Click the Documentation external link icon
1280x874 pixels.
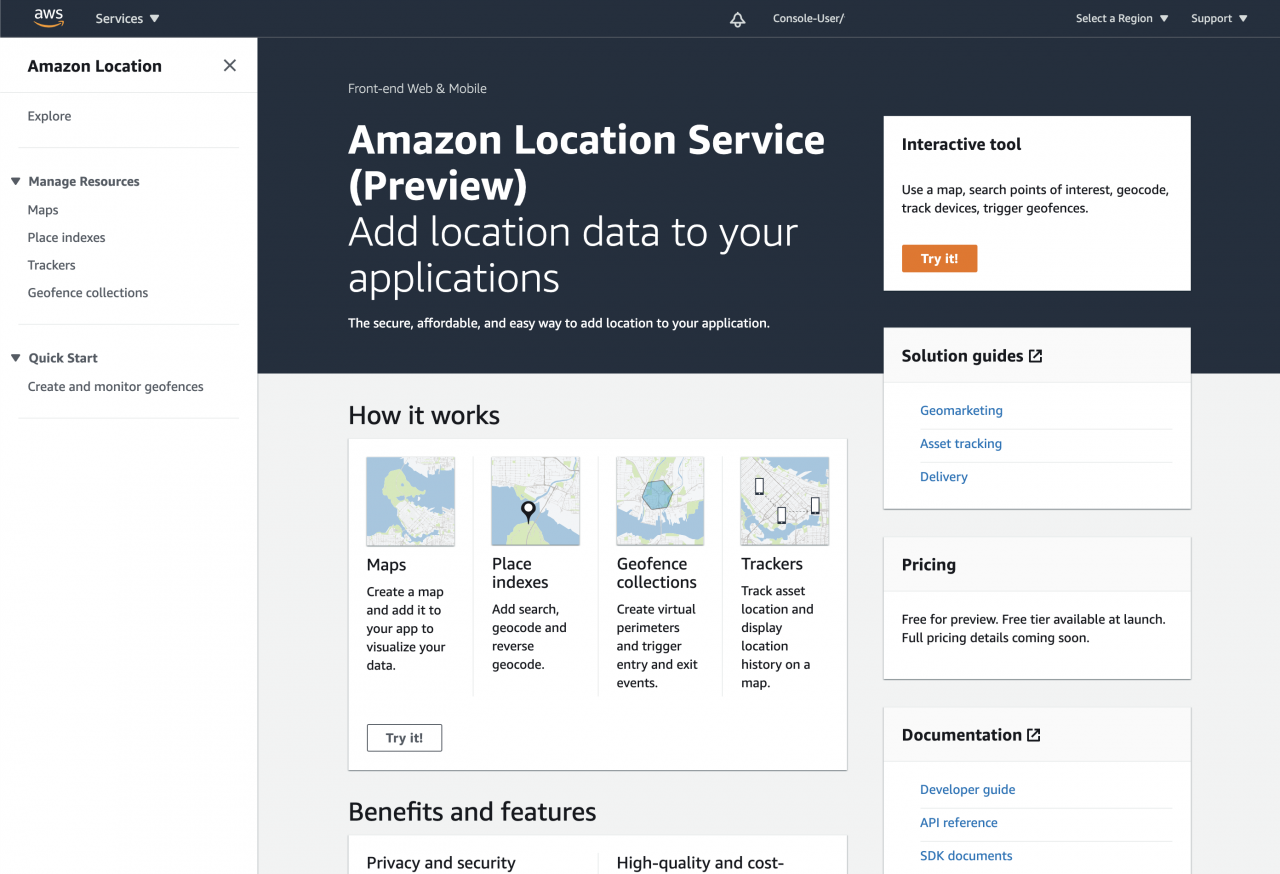tap(1035, 734)
